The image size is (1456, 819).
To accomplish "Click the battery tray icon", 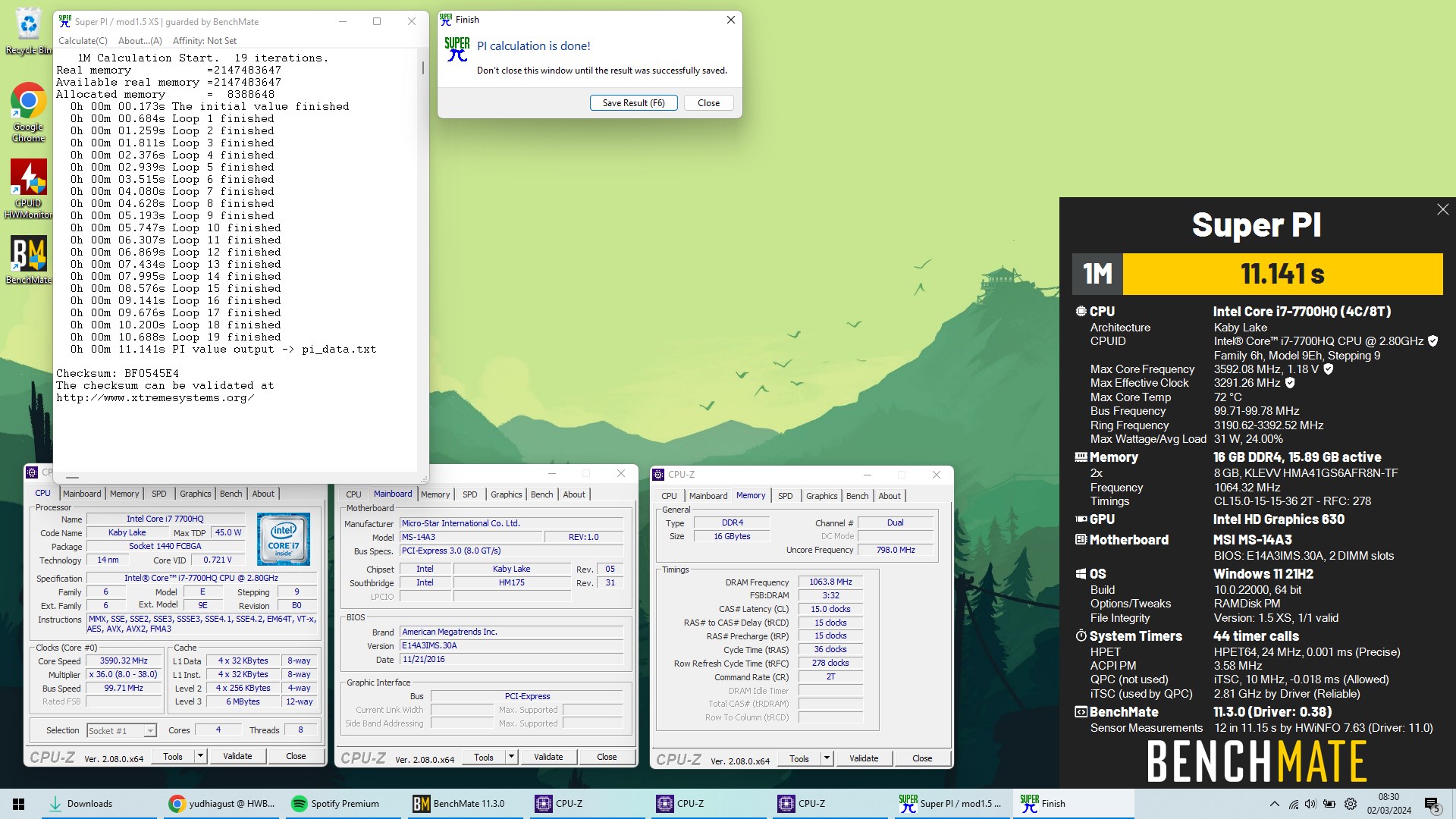I will (1329, 804).
